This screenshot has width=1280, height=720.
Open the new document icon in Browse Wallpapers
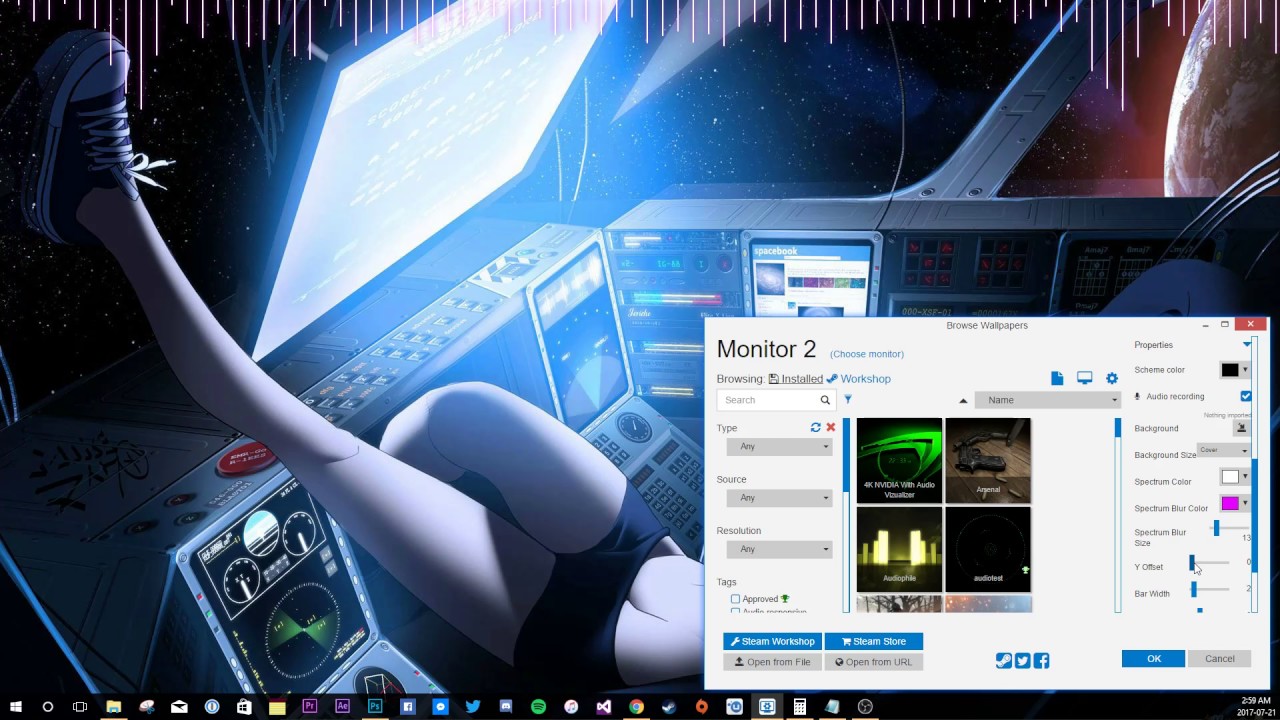click(x=1057, y=378)
